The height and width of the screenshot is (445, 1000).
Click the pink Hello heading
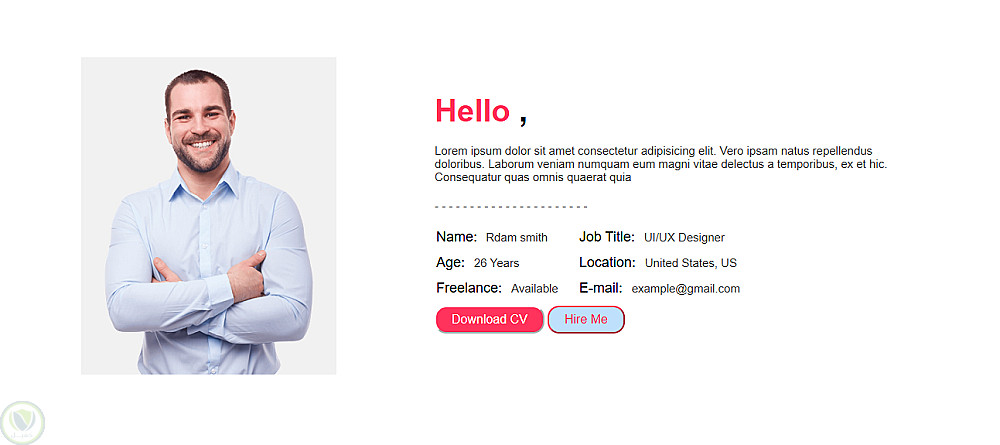tap(472, 111)
